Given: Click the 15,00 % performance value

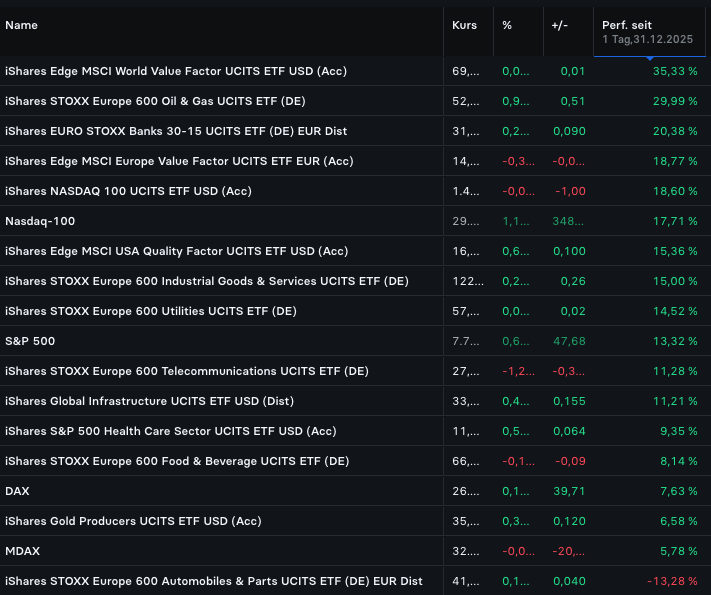Looking at the screenshot, I should click(x=675, y=281).
